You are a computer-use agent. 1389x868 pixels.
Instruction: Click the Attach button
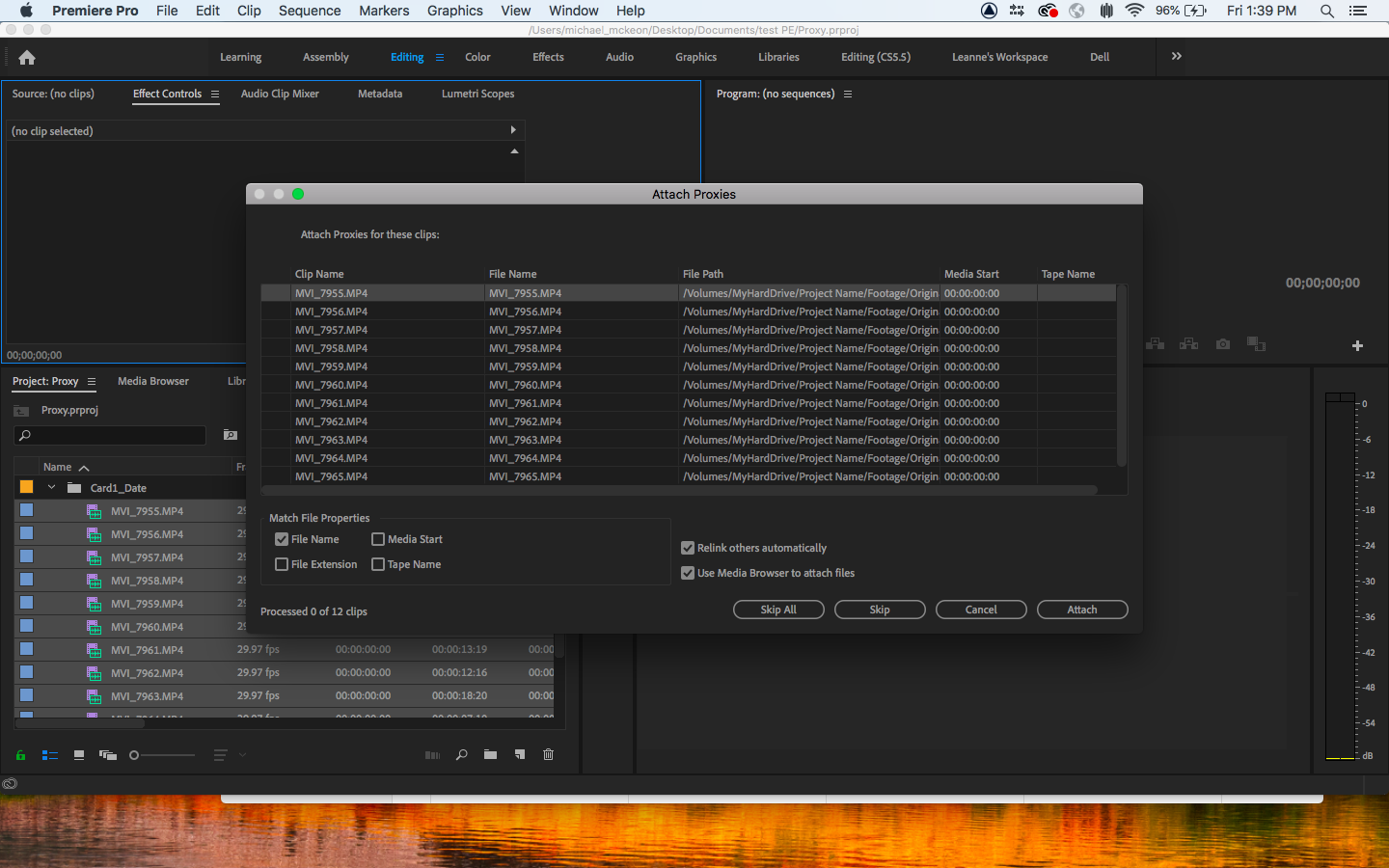(x=1082, y=610)
